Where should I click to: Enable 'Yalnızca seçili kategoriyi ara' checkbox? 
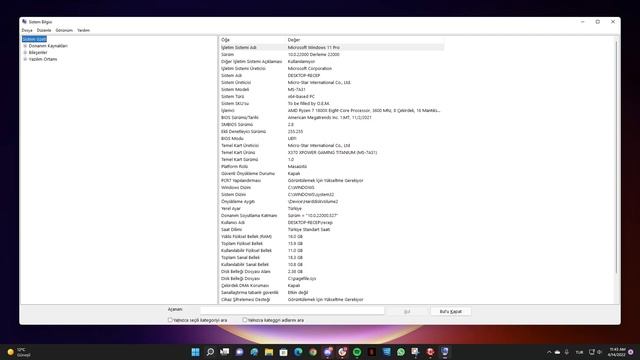(170, 320)
